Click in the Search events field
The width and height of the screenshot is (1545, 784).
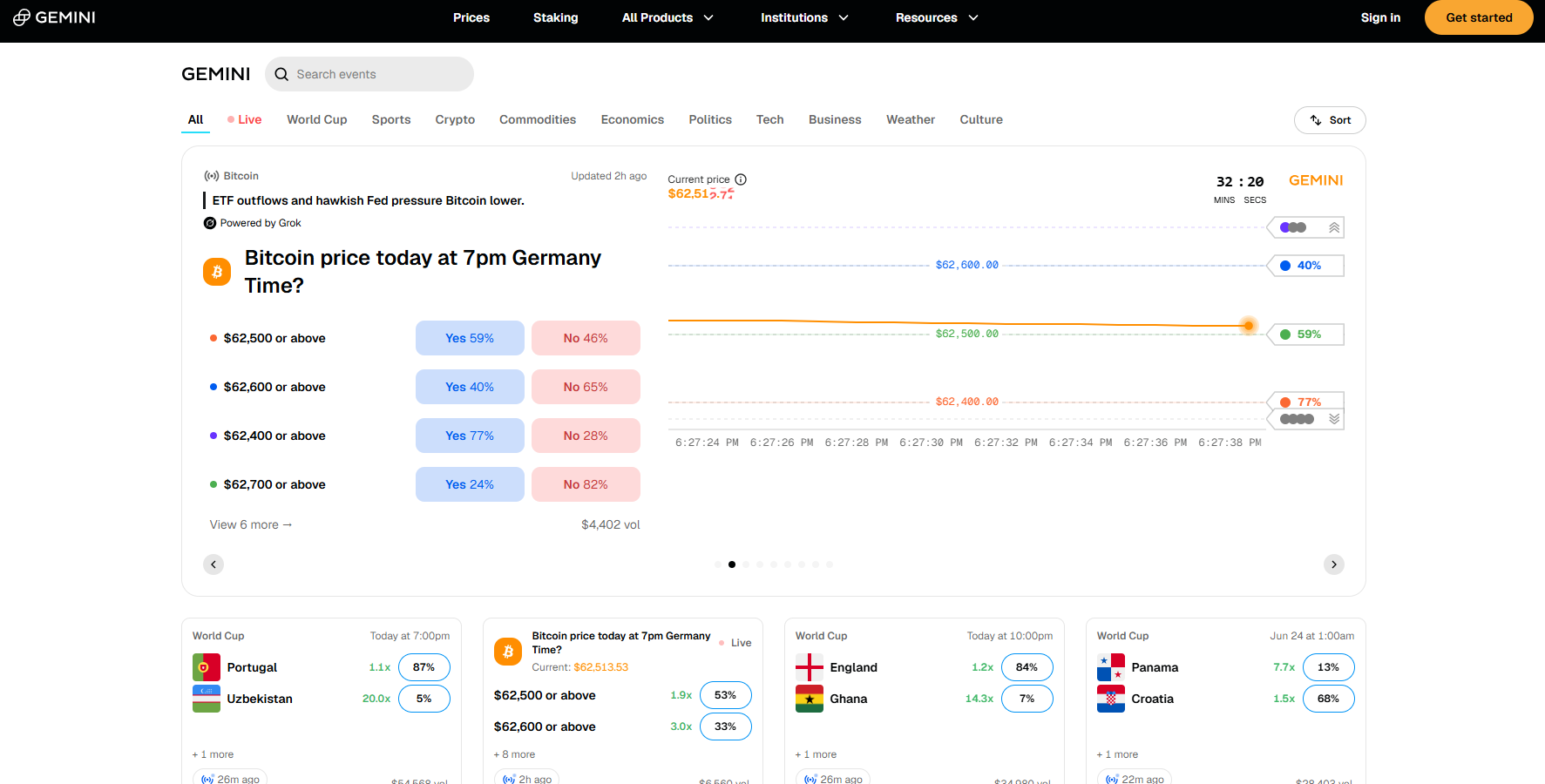pyautogui.click(x=369, y=74)
